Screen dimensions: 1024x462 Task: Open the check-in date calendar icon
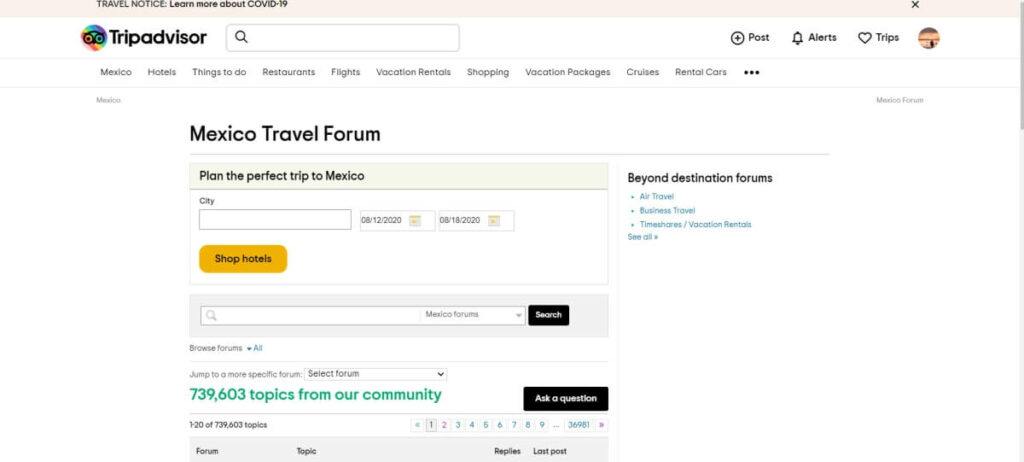coord(415,221)
